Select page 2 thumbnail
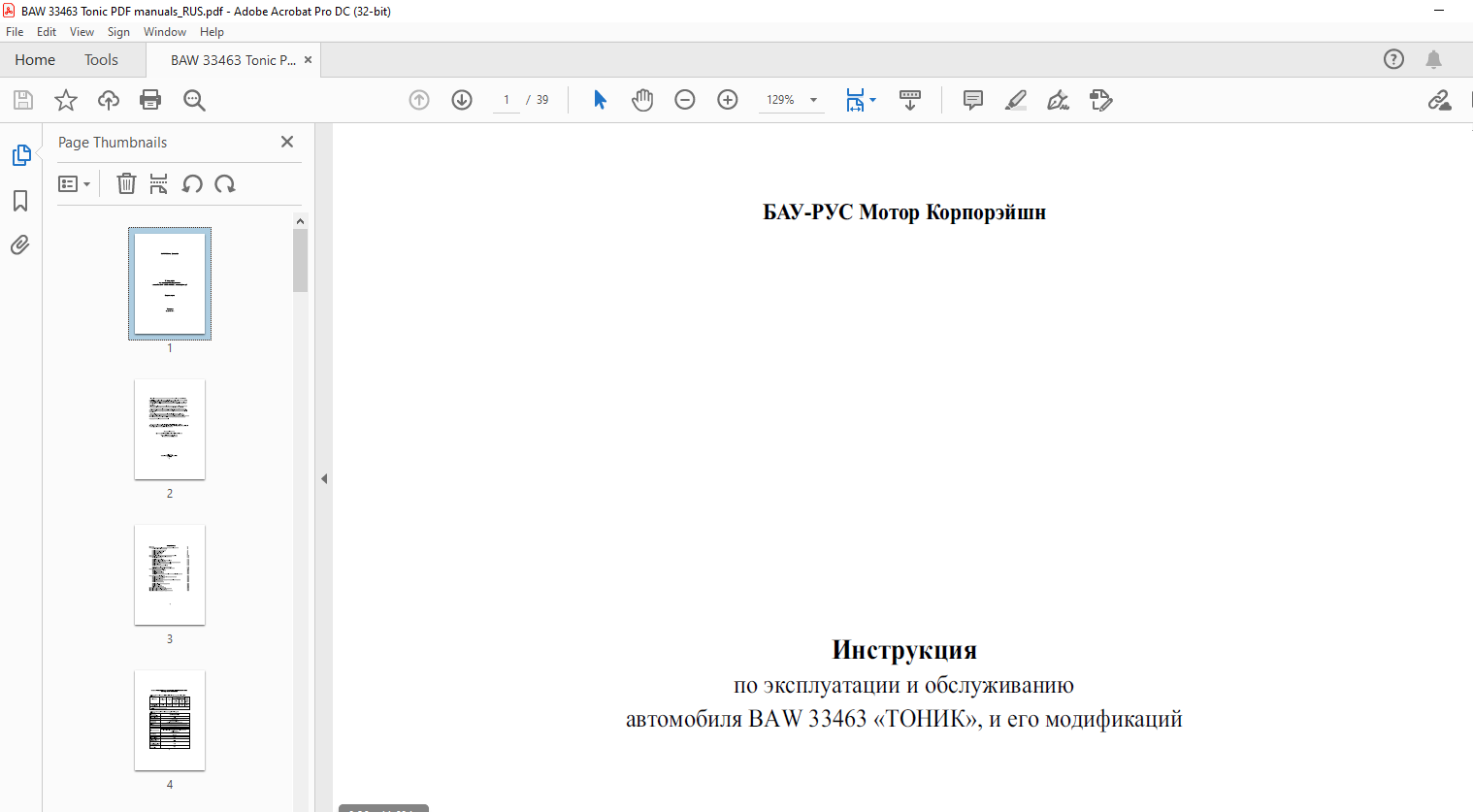The image size is (1473, 812). pyautogui.click(x=170, y=429)
